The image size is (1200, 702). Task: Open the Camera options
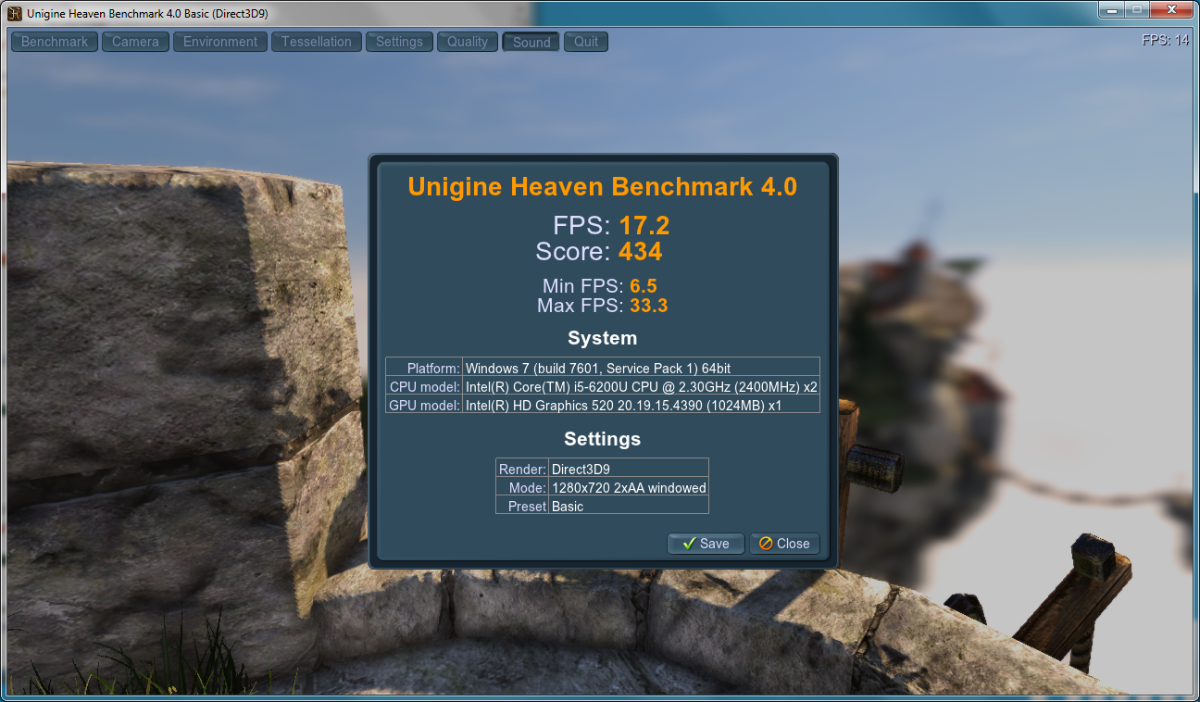tap(135, 42)
